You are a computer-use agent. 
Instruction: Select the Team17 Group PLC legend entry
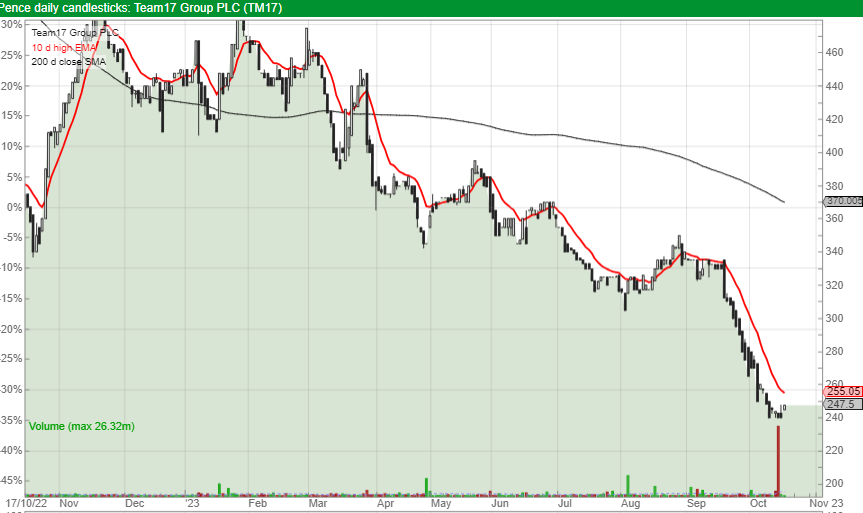pyautogui.click(x=74, y=32)
